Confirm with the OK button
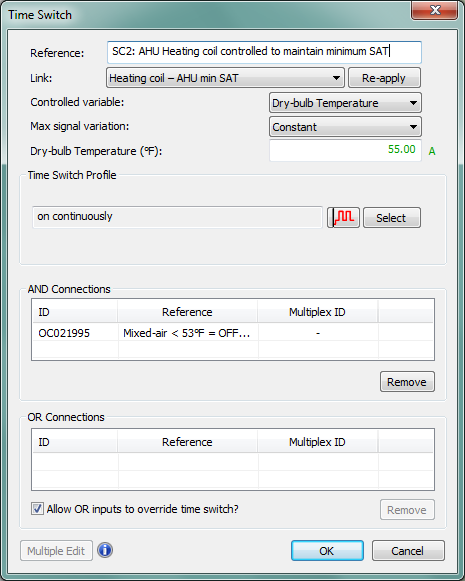The image size is (465, 581). [327, 551]
